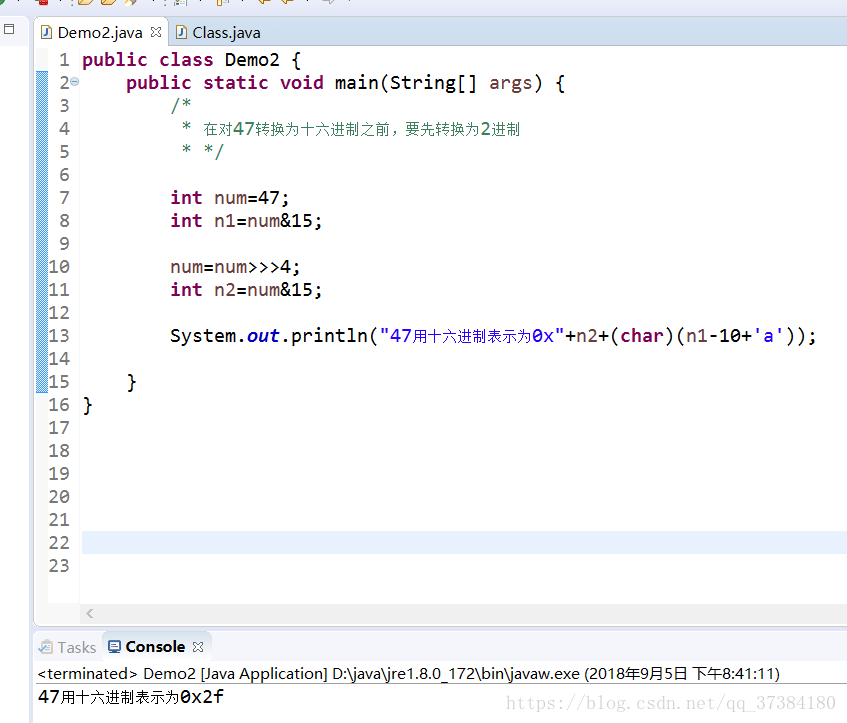Click the 'out' field in println statement
Image resolution: width=847 pixels, height=723 pixels.
click(x=263, y=336)
